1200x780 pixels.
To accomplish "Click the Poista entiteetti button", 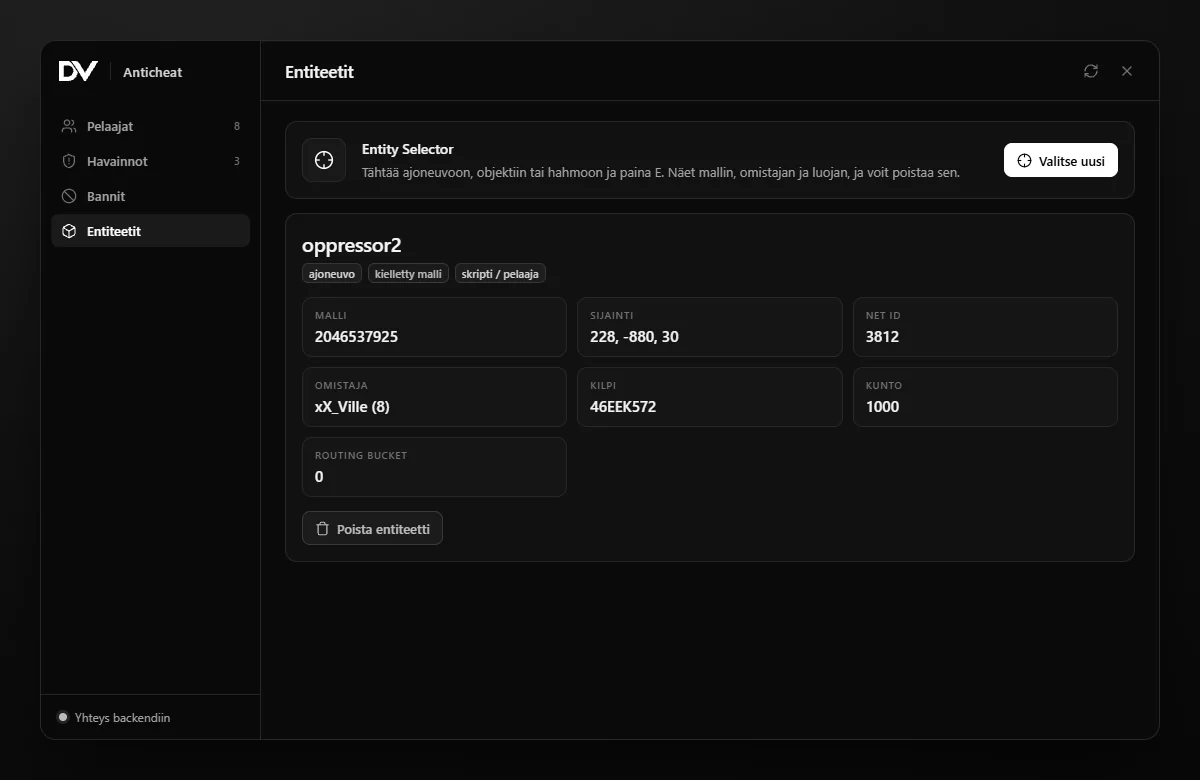I will tap(372, 529).
